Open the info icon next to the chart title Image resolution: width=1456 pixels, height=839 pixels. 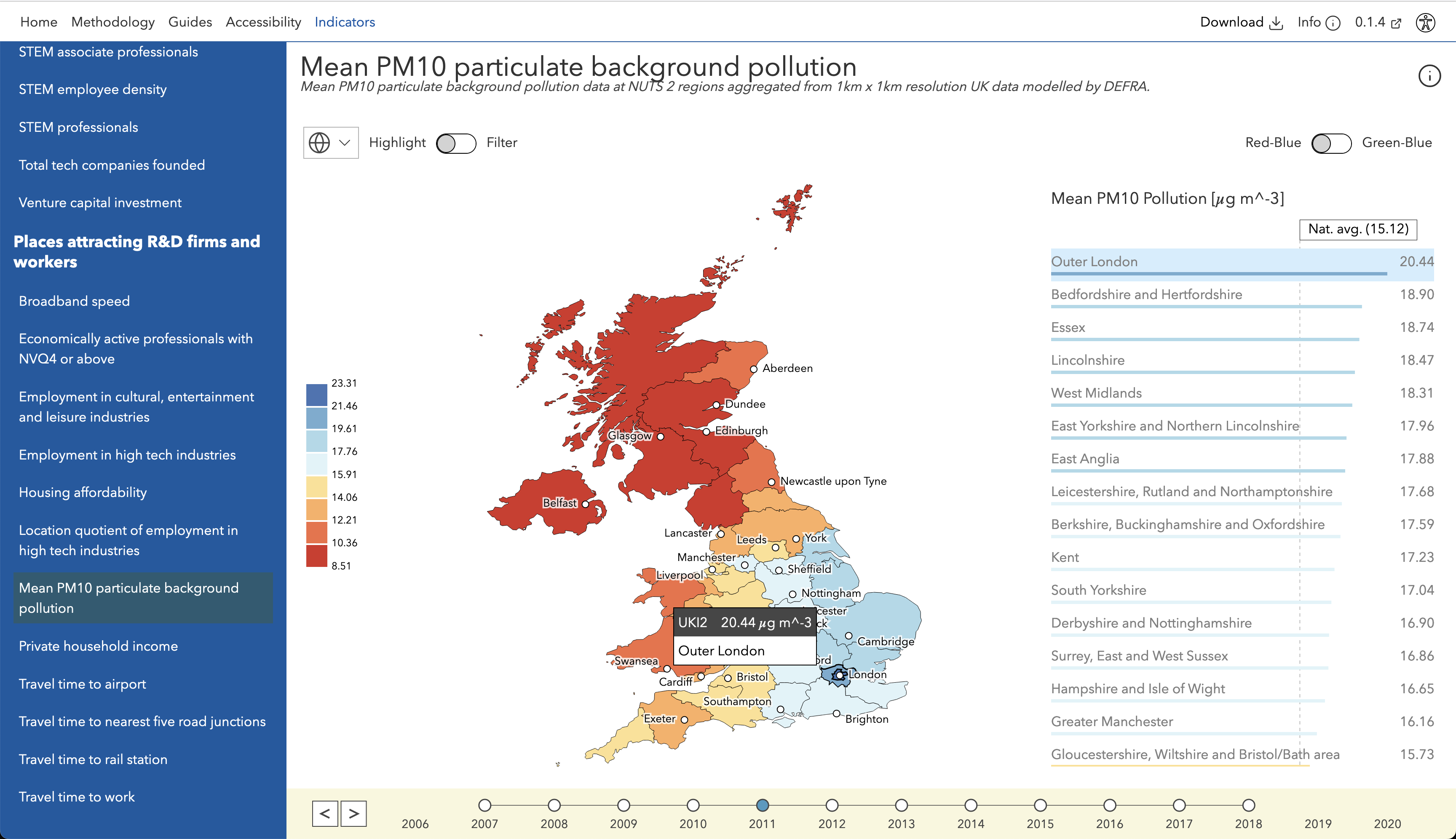[x=1430, y=75]
